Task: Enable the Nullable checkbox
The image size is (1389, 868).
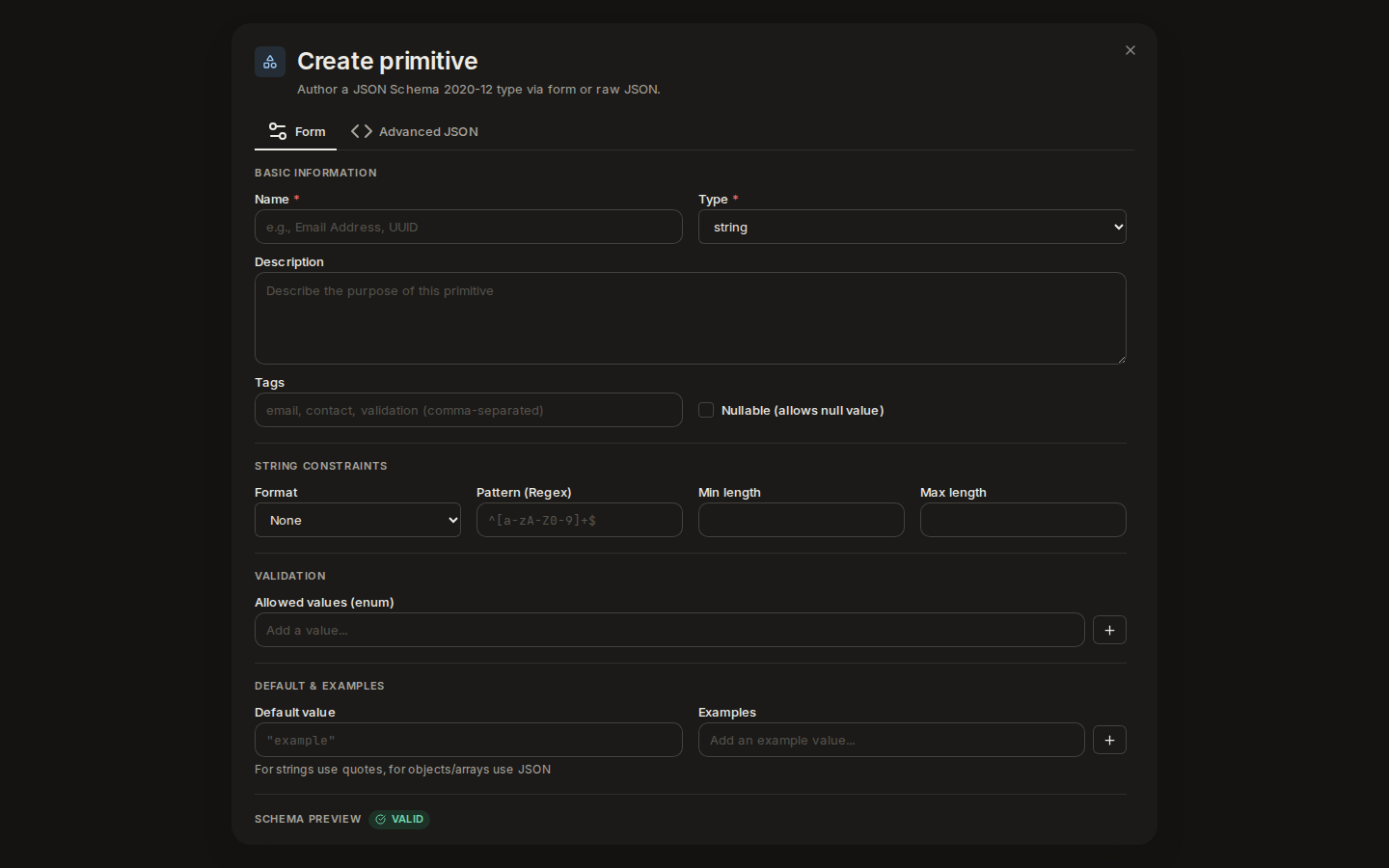Action: (x=706, y=410)
